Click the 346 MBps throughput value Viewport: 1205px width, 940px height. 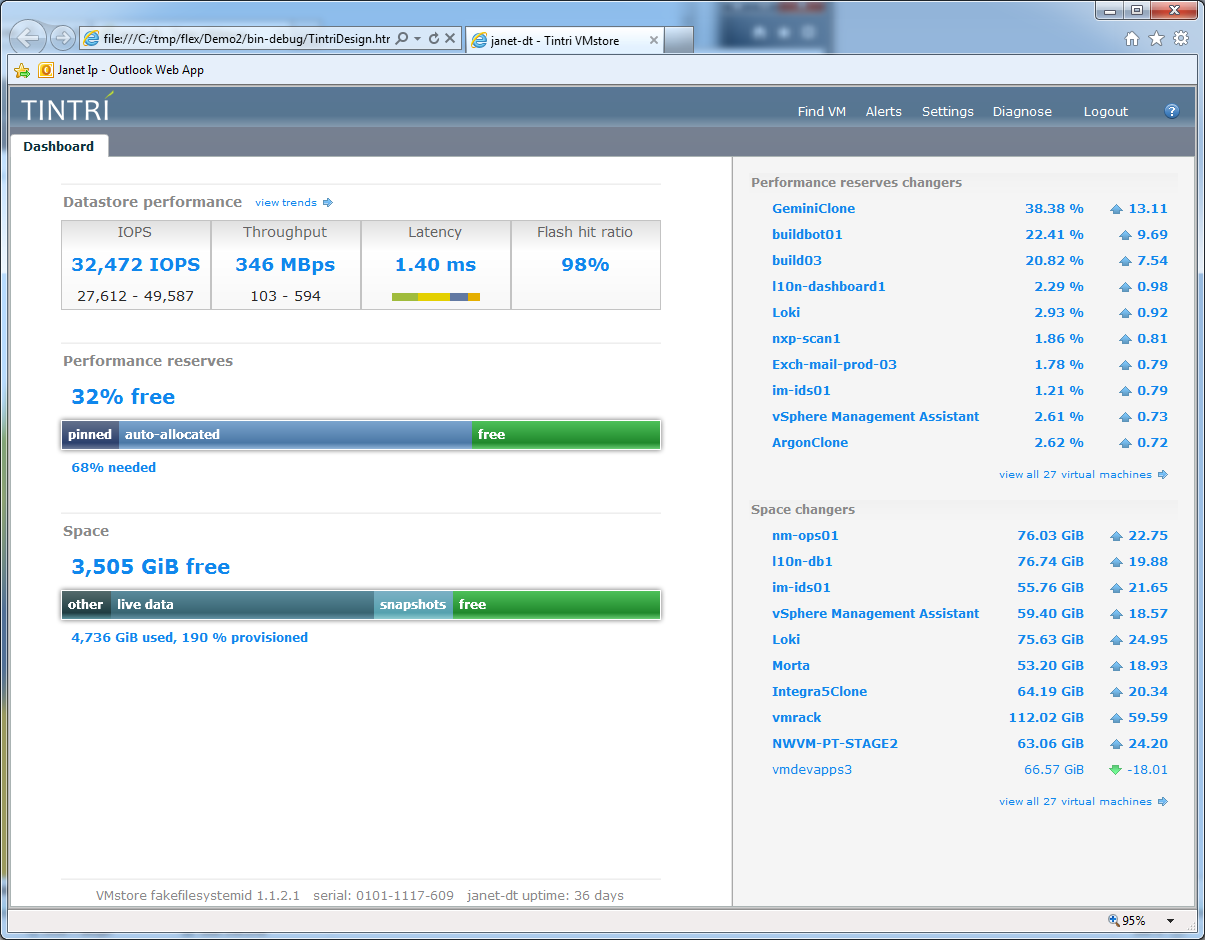(285, 265)
